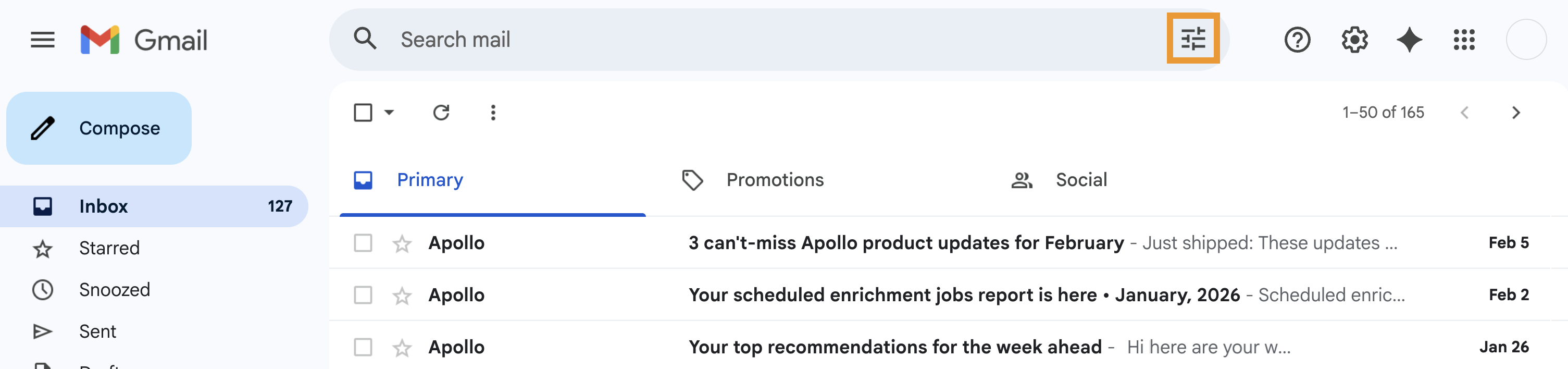Screen dimensions: 1568x369
Task: Tick the select-all emails checkbox
Action: (363, 113)
